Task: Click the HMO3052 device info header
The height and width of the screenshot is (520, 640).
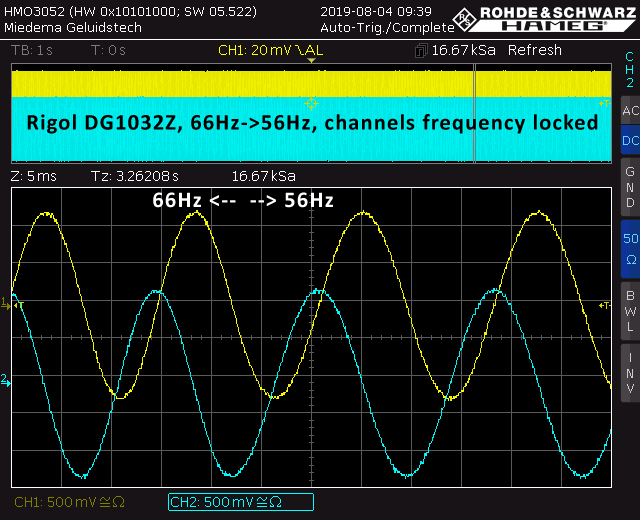Action: point(131,11)
